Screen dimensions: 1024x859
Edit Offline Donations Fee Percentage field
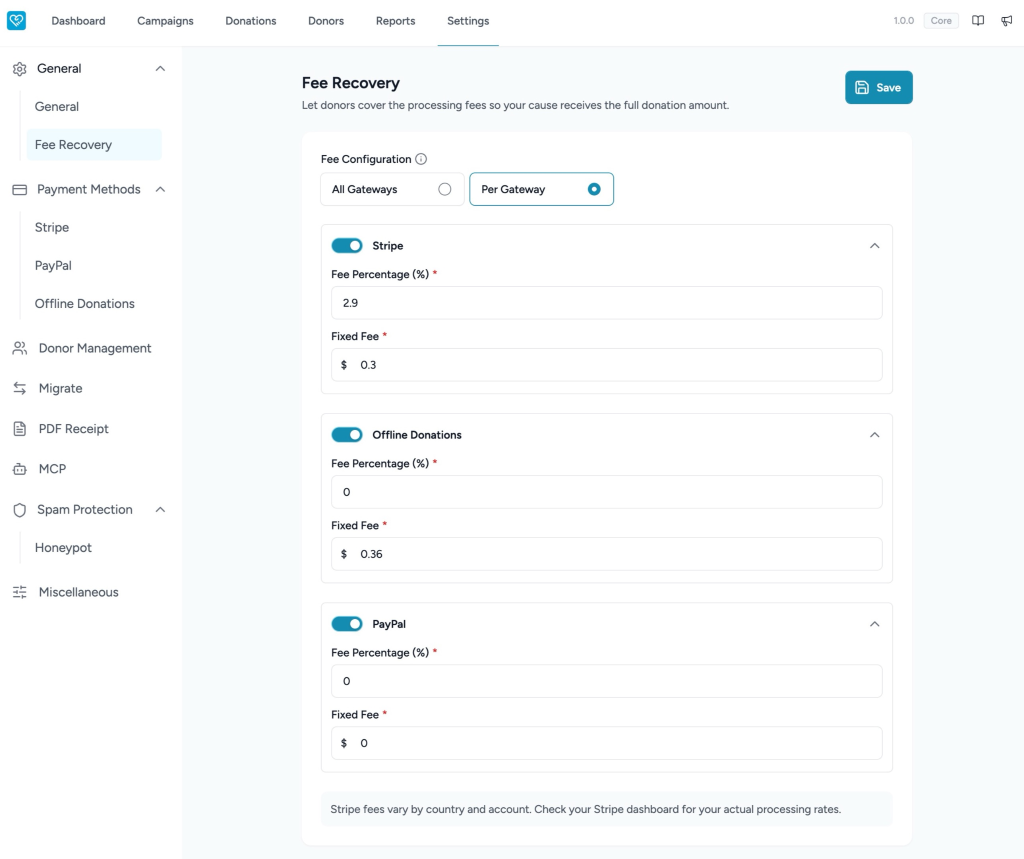(x=607, y=492)
